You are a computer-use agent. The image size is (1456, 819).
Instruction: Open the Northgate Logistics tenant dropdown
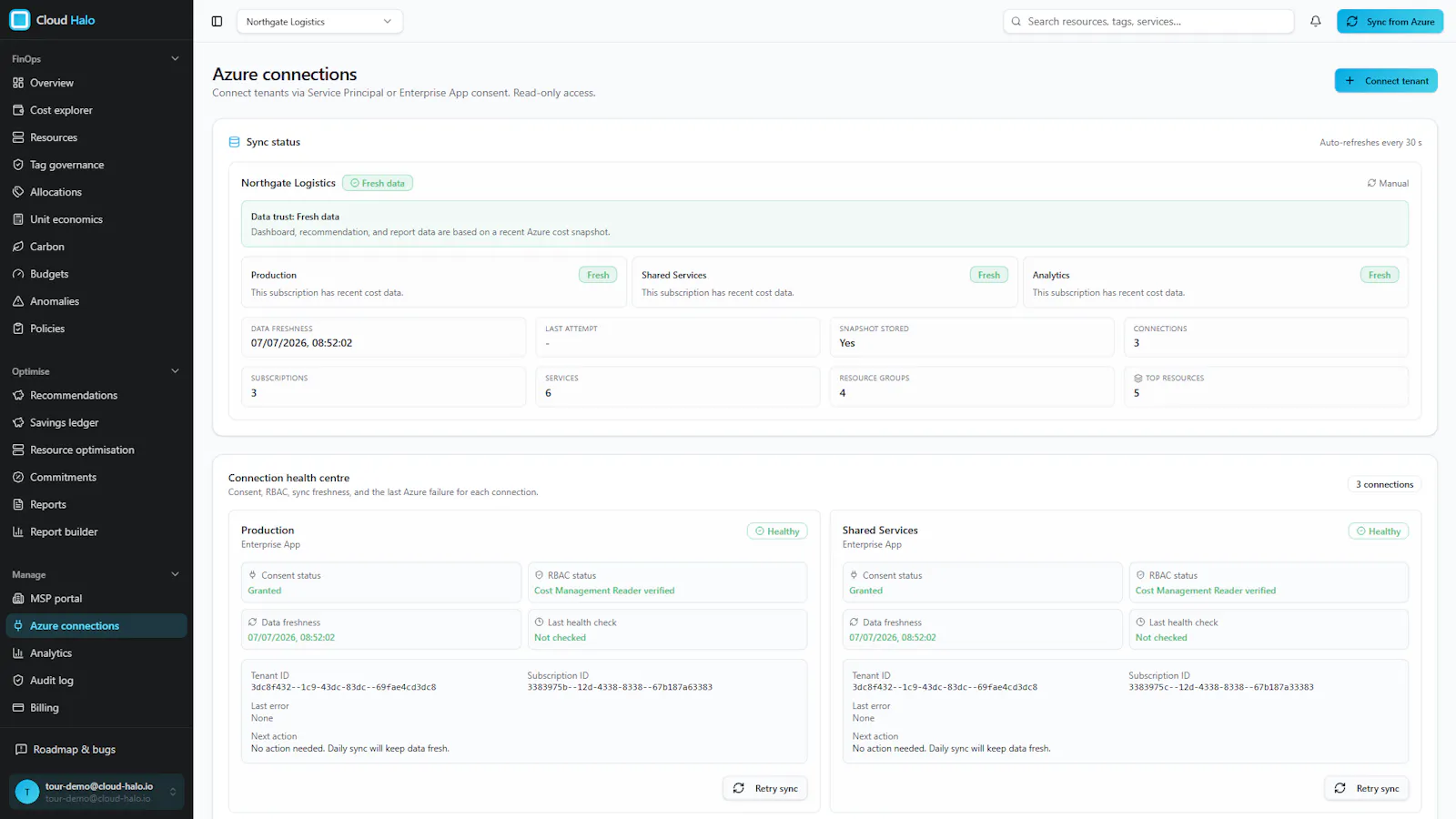pyautogui.click(x=319, y=21)
